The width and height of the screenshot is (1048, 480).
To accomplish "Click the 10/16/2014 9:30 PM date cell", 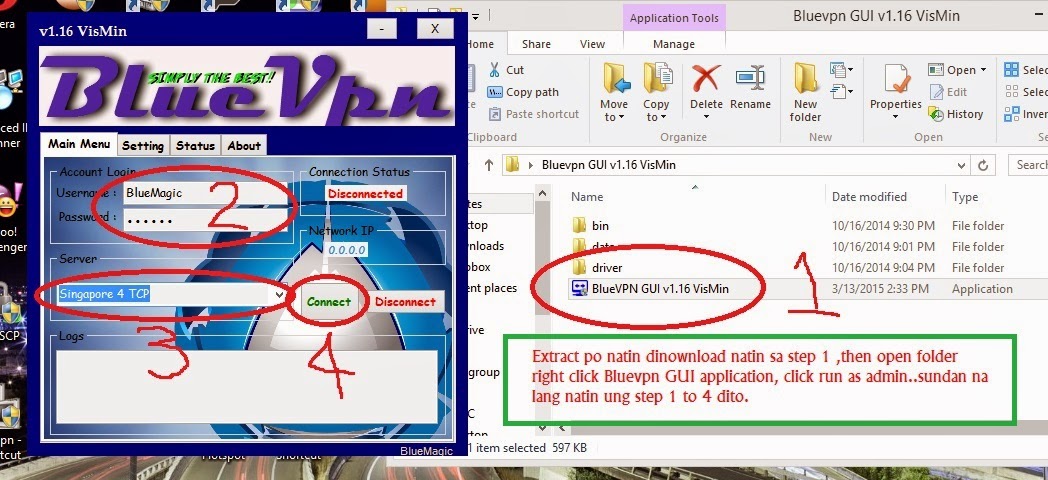I will 883,226.
